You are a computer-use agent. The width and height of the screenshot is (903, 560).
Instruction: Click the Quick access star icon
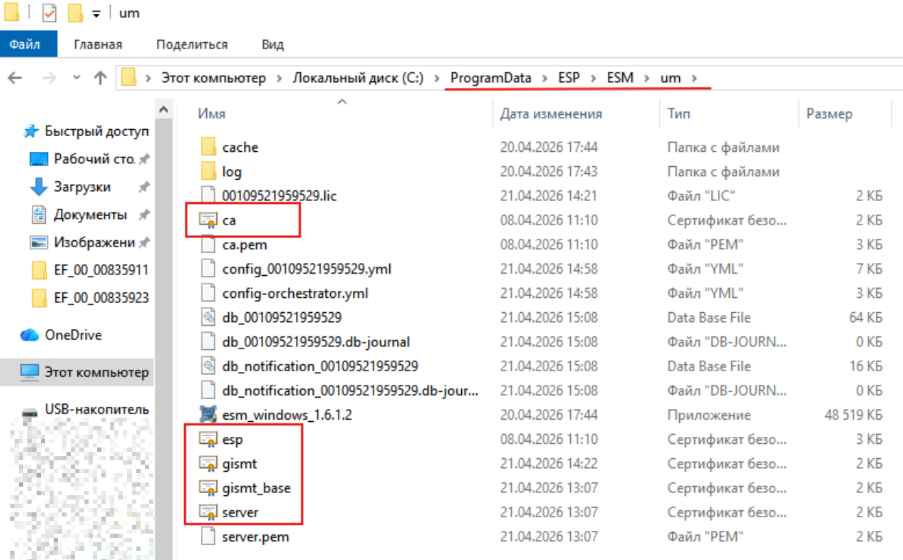click(31, 131)
